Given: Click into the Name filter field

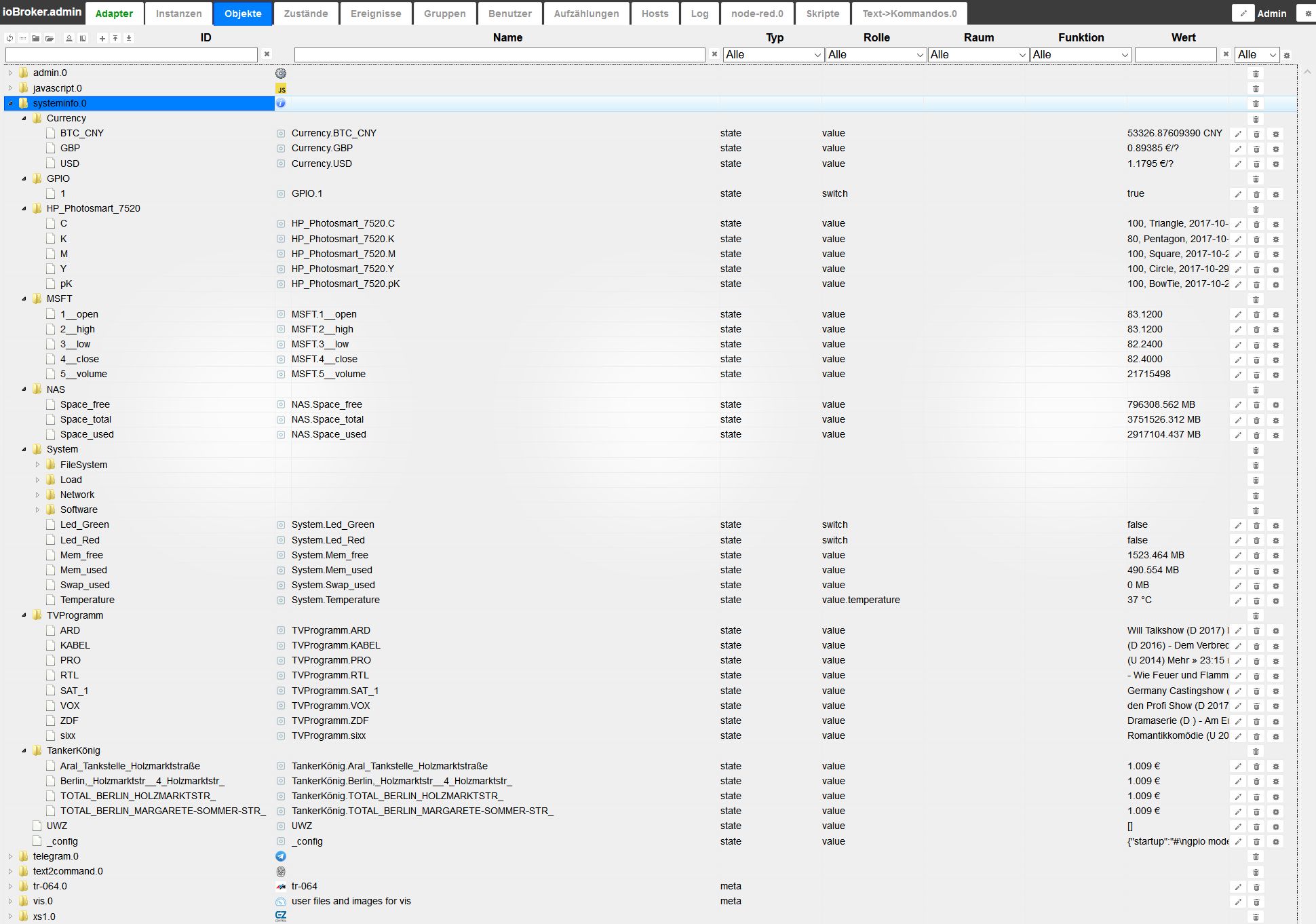Looking at the screenshot, I should (500, 54).
